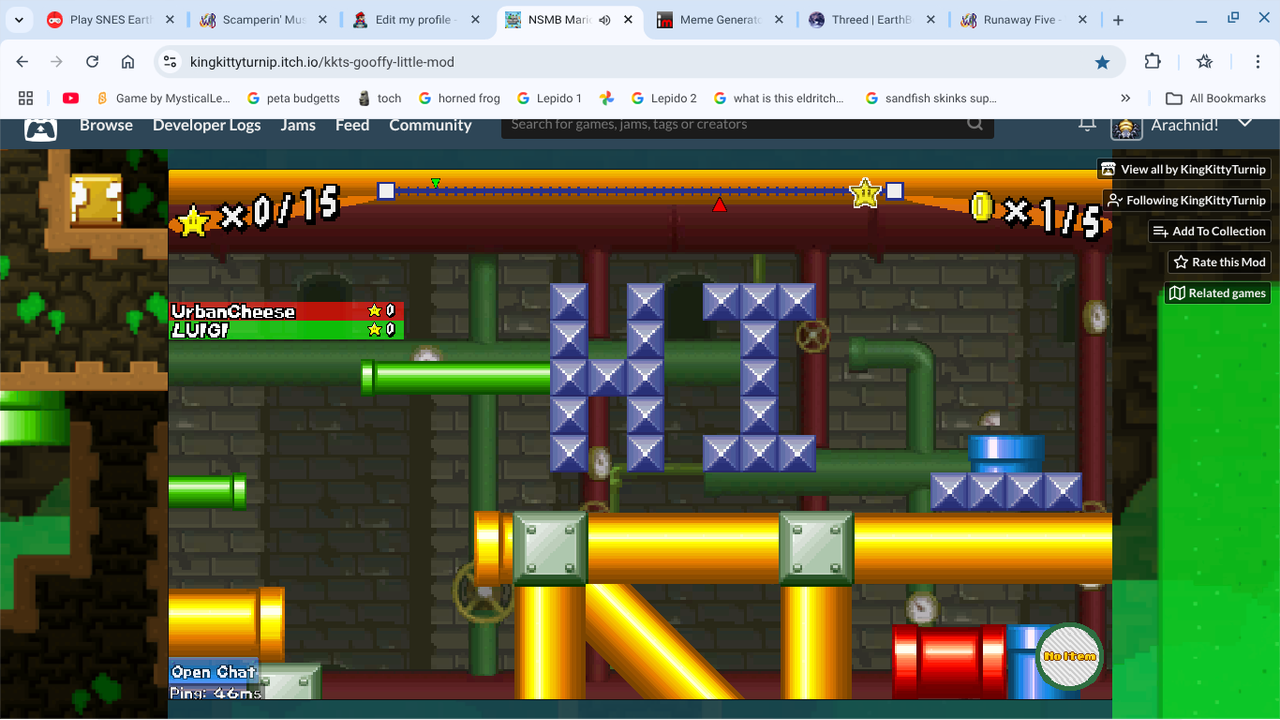The image size is (1280, 720).
Task: Open the notifications bell
Action: pos(1087,124)
